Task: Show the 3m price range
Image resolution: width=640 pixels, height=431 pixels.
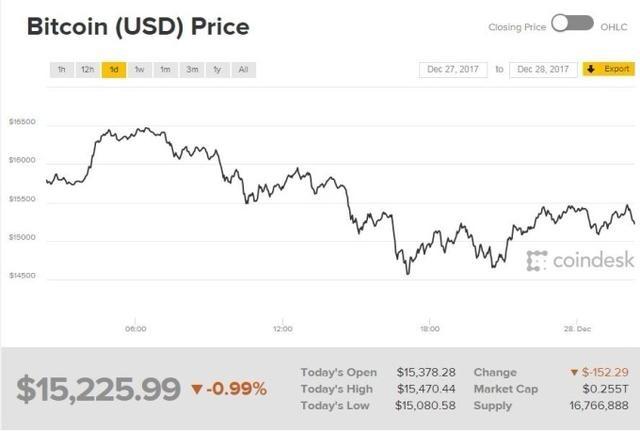Action: (191, 69)
